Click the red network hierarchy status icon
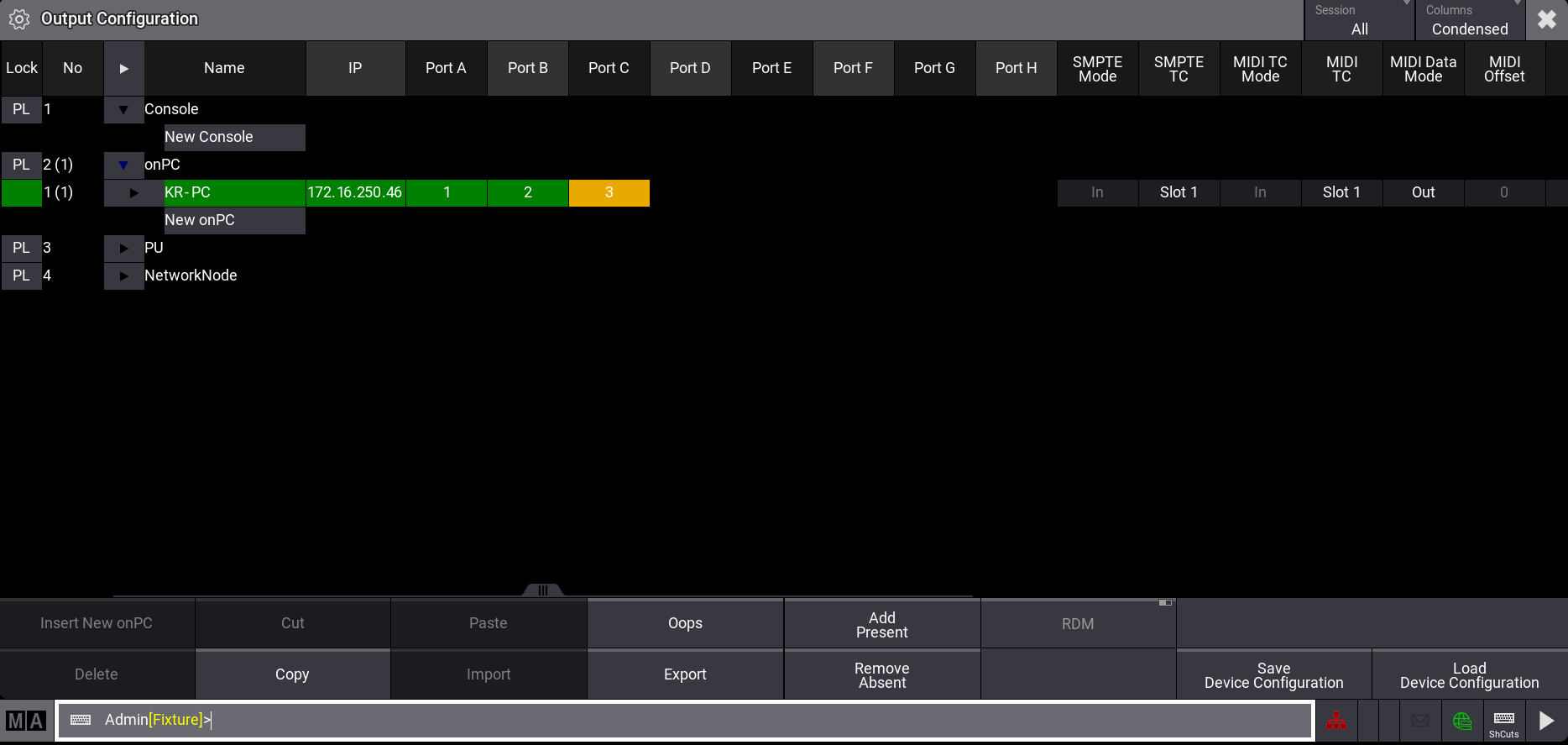 tap(1335, 721)
